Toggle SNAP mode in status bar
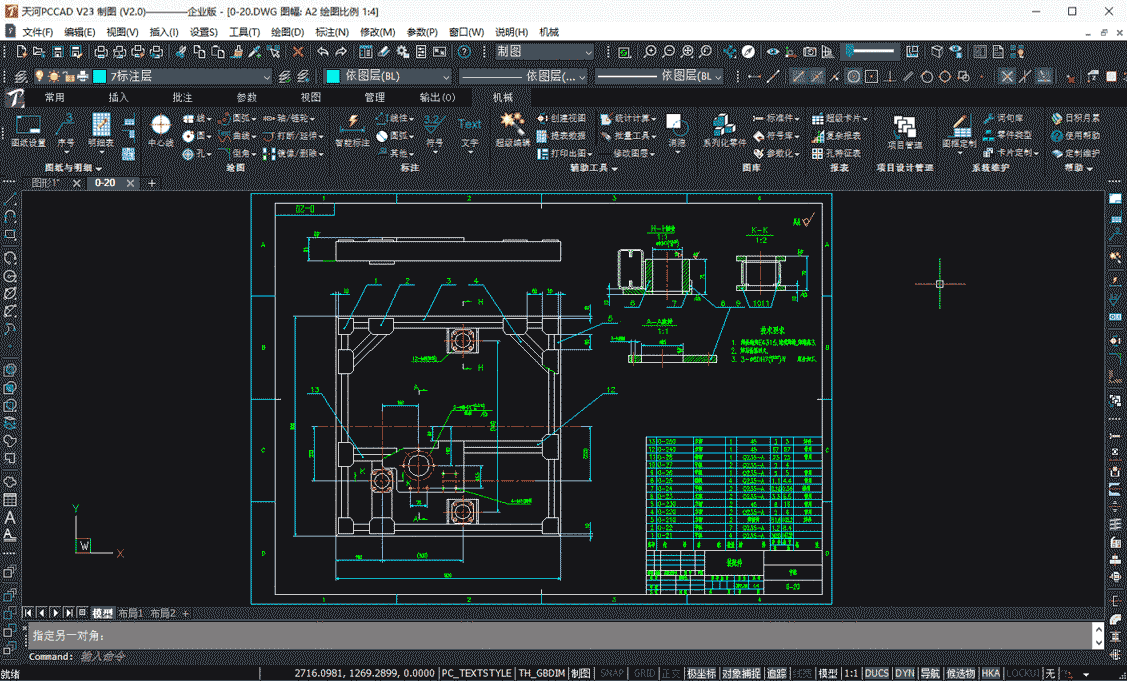The image size is (1127, 681). pos(612,674)
